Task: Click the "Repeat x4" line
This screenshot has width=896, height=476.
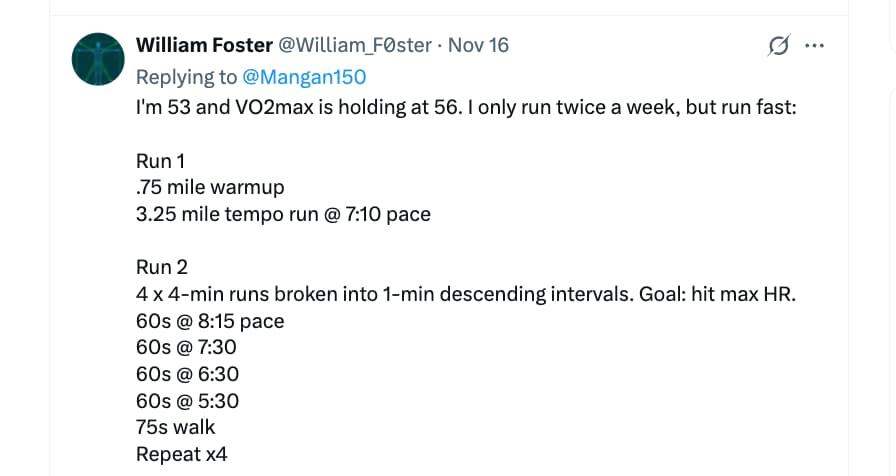Action: 182,455
